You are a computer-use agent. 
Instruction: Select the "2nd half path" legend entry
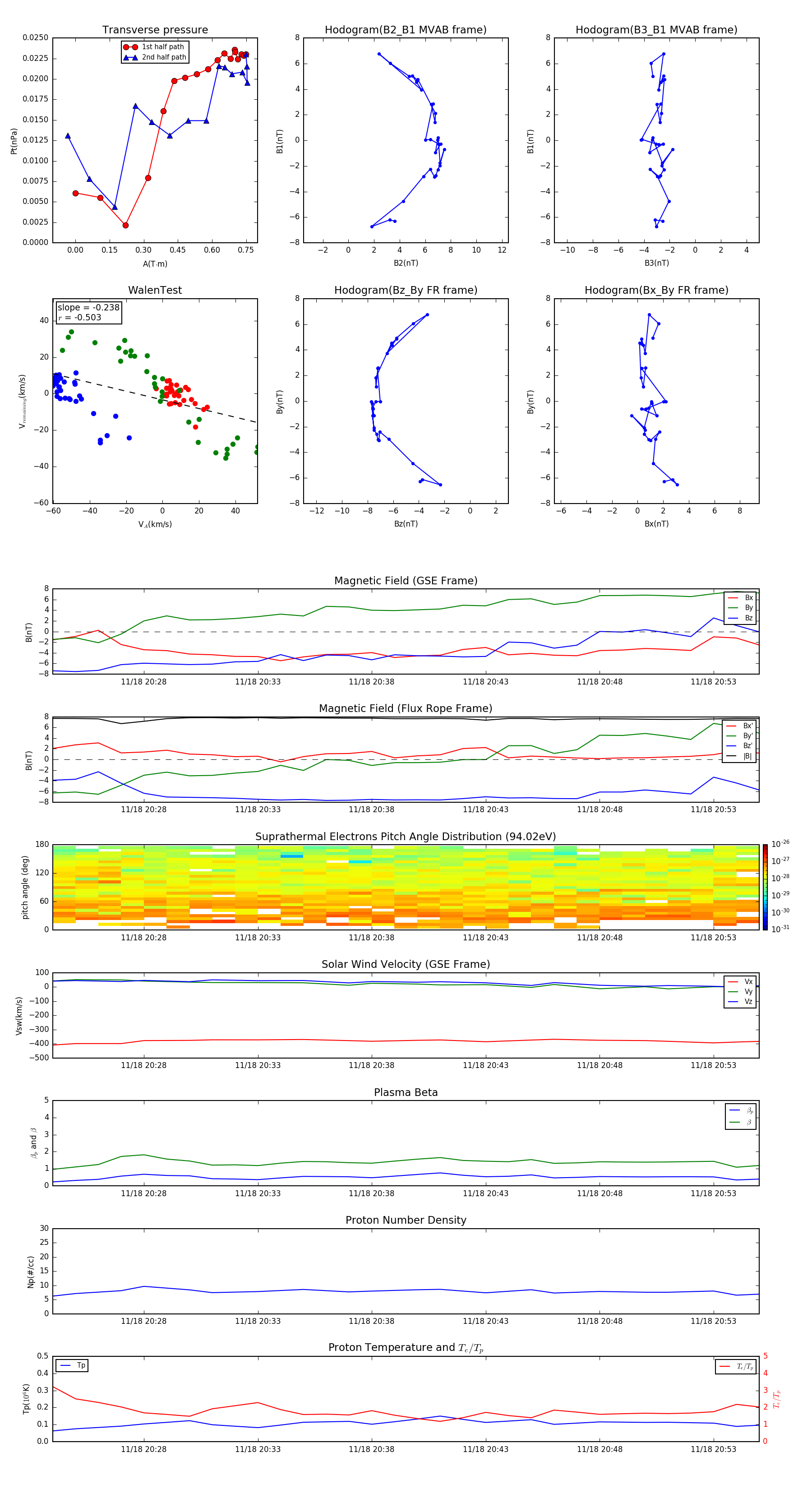155,57
